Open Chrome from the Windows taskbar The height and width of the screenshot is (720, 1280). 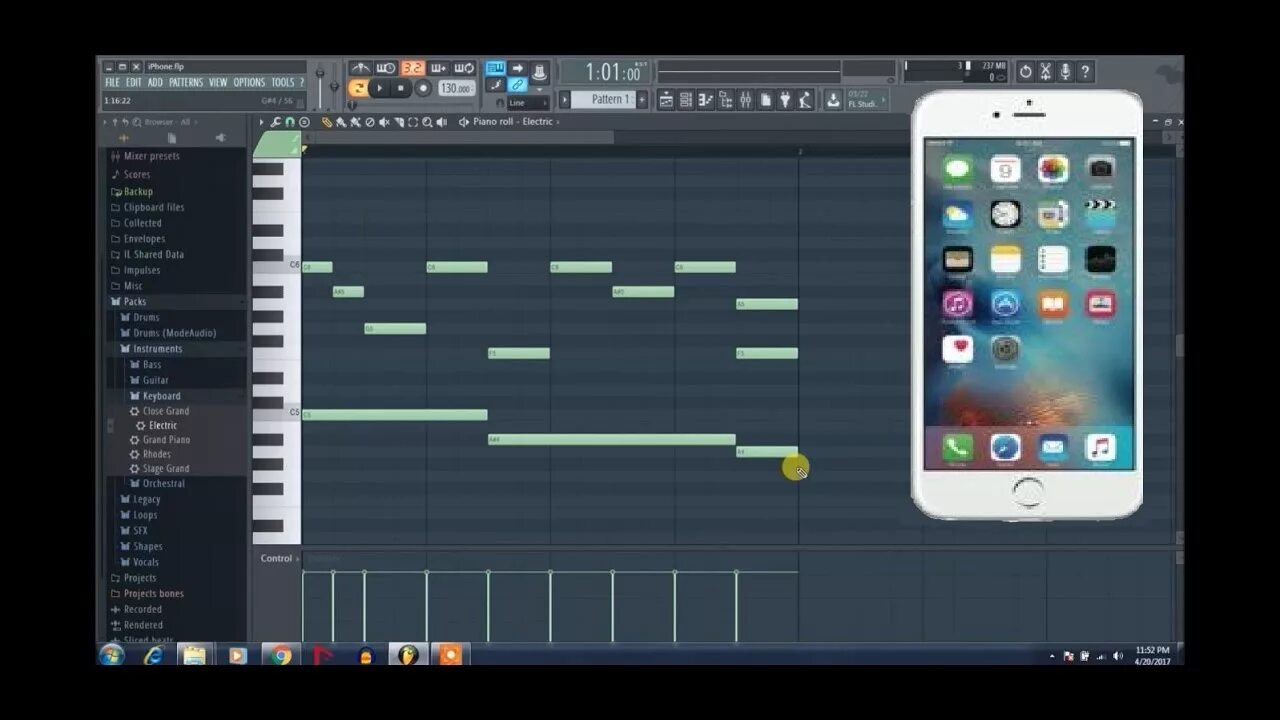tap(281, 655)
